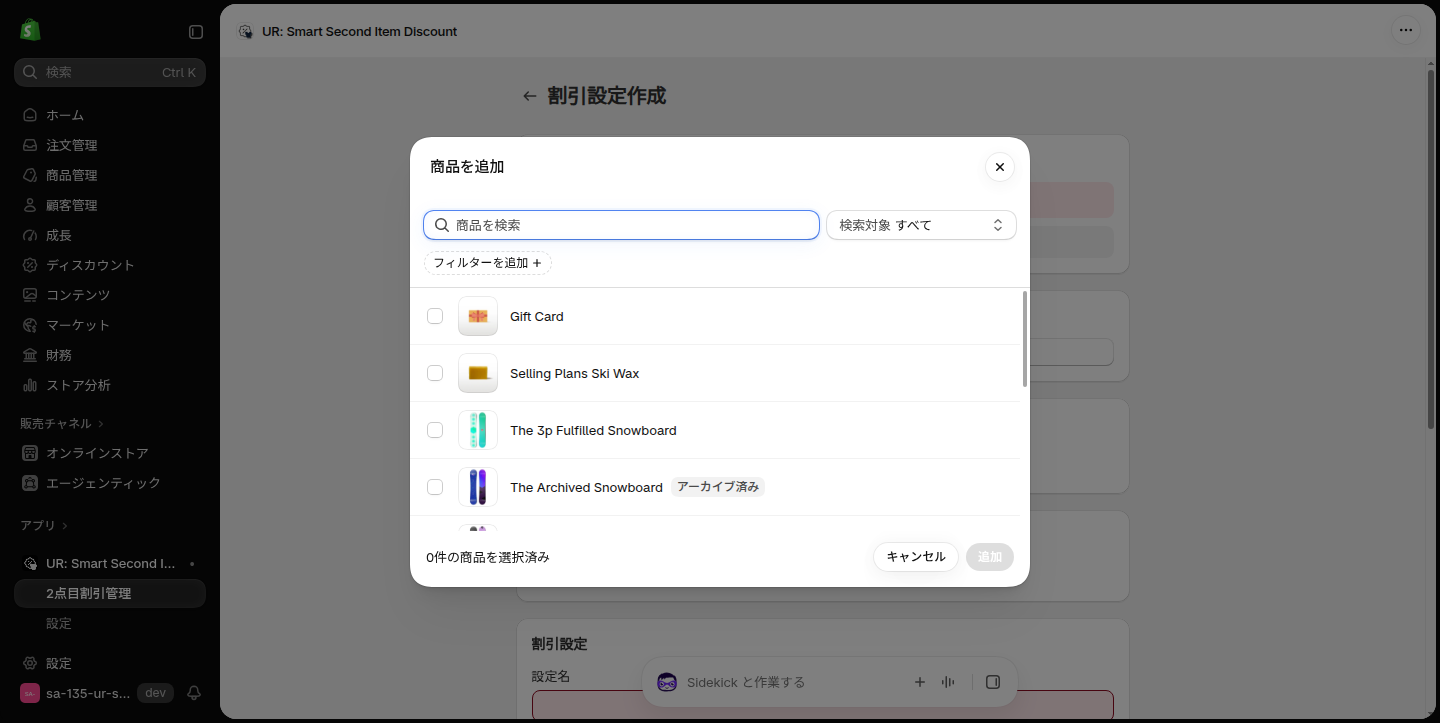1440x723 pixels.
Task: Click the 商品を検索 search field
Action: (621, 225)
